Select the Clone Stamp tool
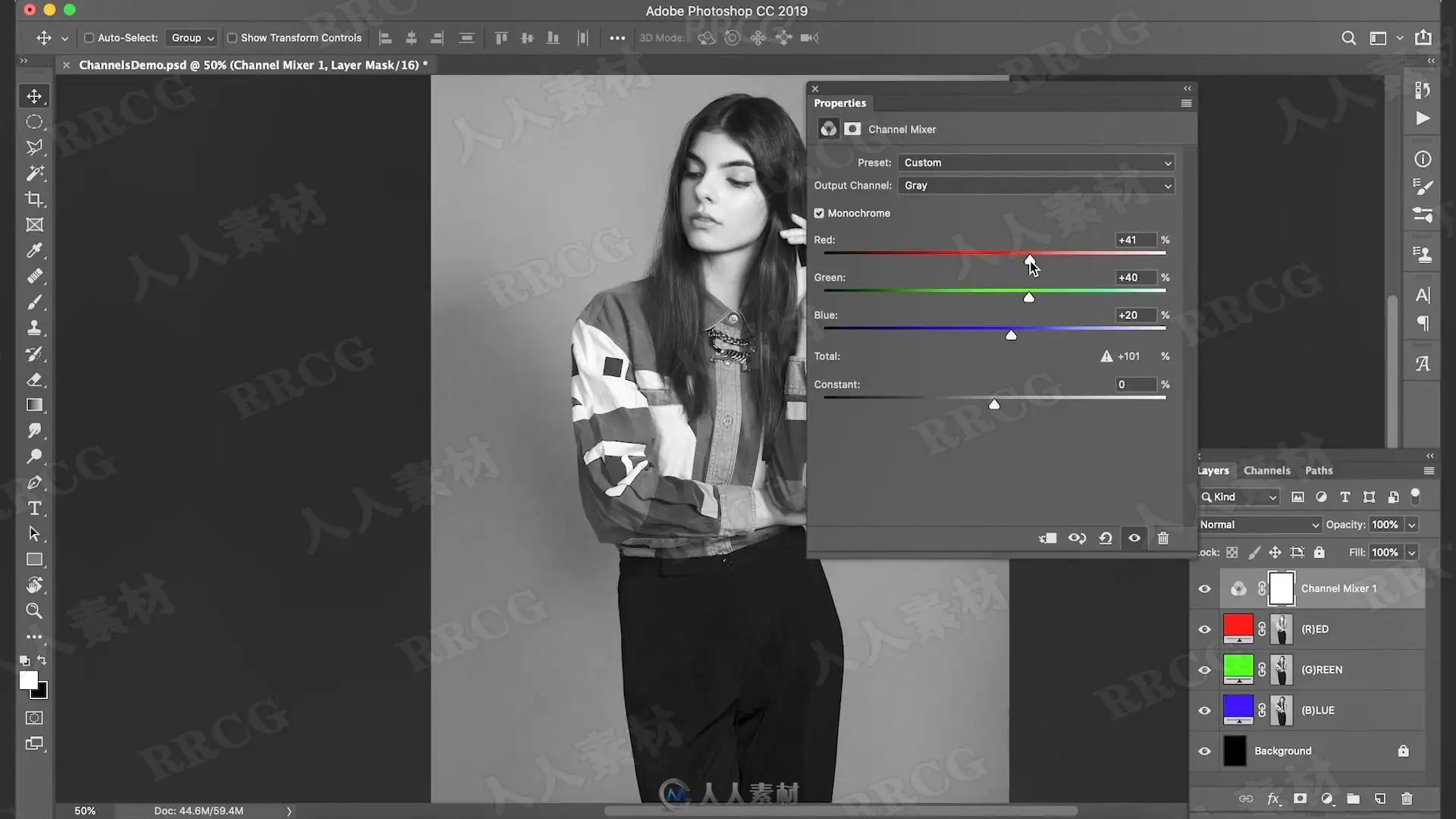1456x819 pixels. coord(34,328)
